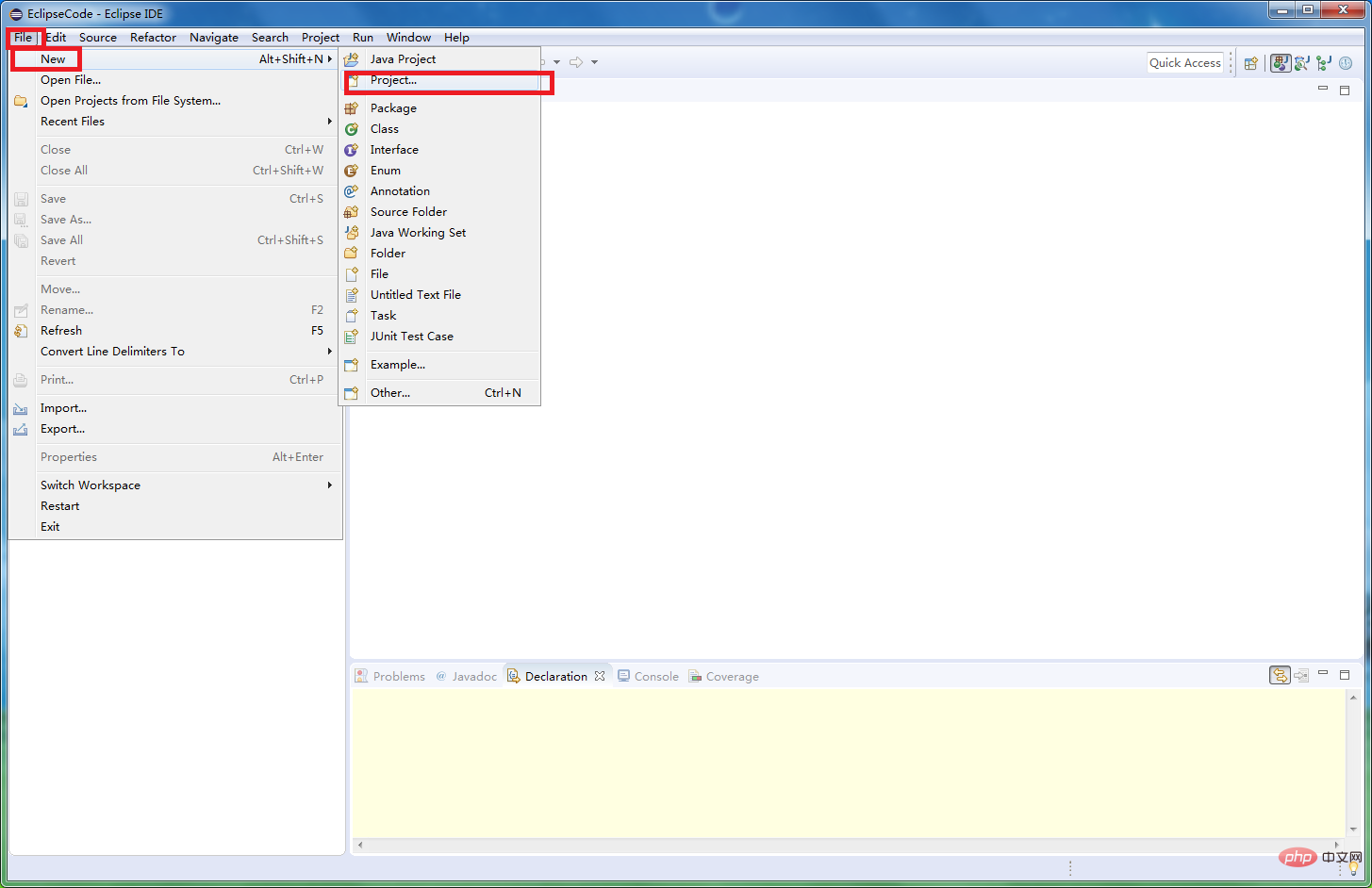
Task: Choose Java Project in the New submenu
Action: pos(439,58)
